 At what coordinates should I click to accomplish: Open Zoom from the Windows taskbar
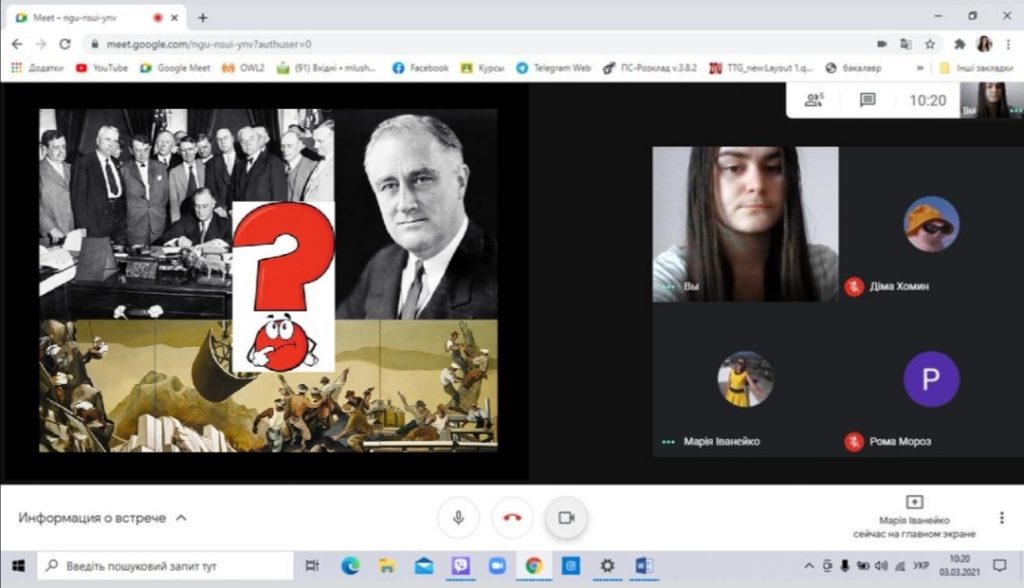tap(496, 566)
